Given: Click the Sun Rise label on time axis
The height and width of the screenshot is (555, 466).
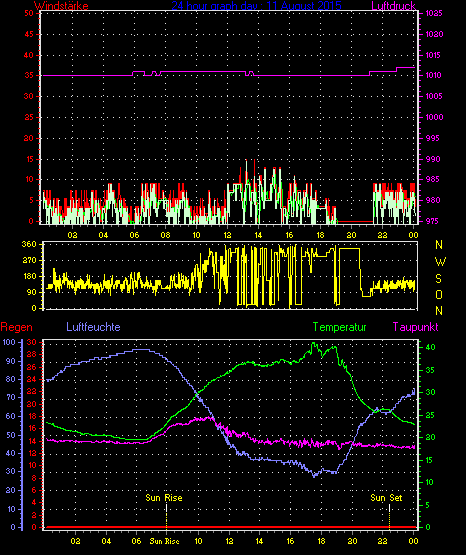Looking at the screenshot, I should (164, 541).
